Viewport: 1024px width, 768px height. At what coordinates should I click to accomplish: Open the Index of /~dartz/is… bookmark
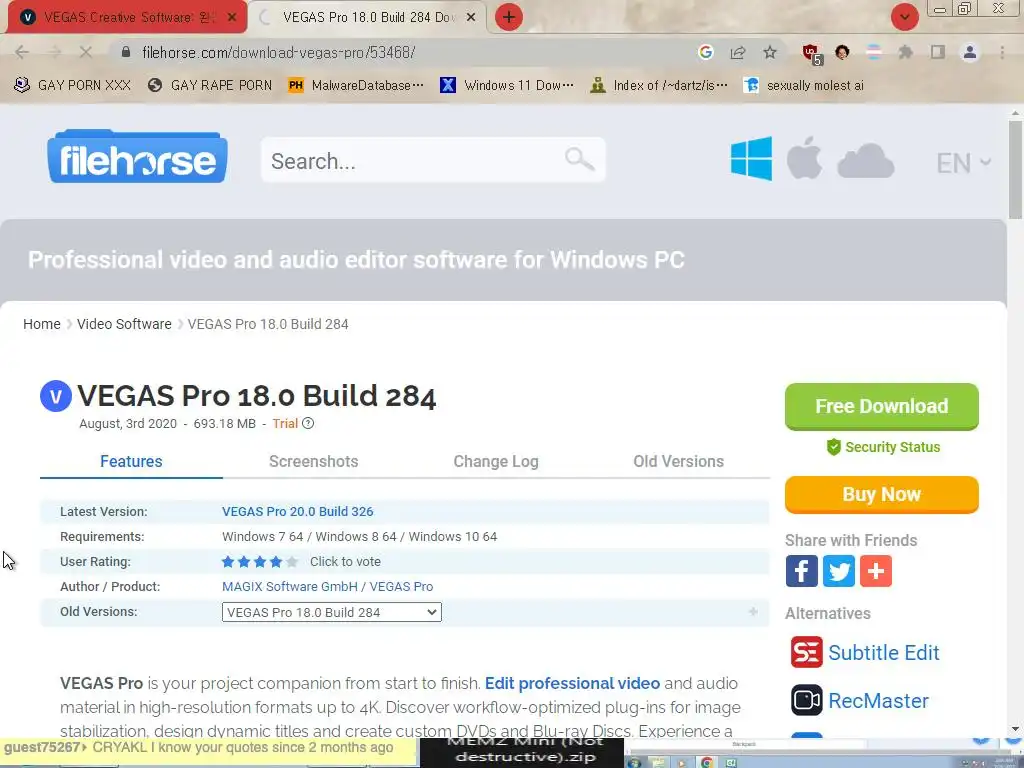pos(658,85)
